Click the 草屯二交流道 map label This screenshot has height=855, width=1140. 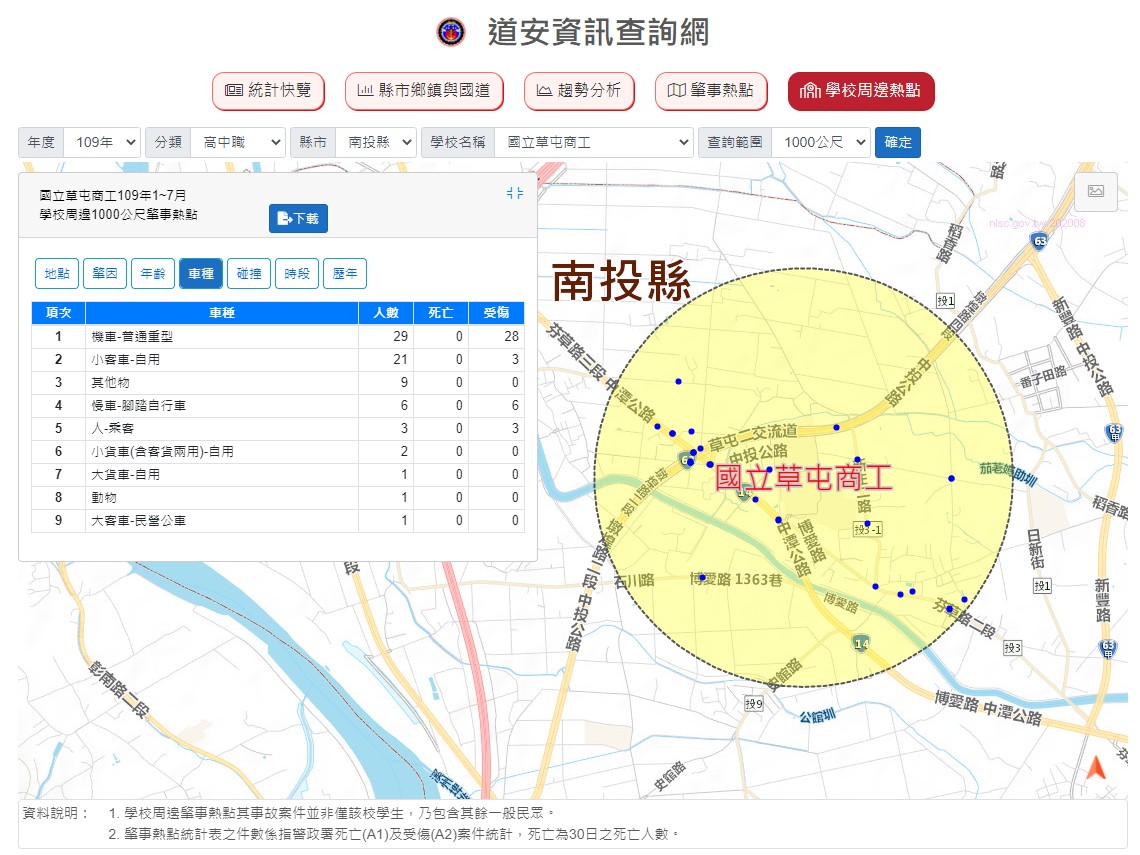pyautogui.click(x=752, y=436)
